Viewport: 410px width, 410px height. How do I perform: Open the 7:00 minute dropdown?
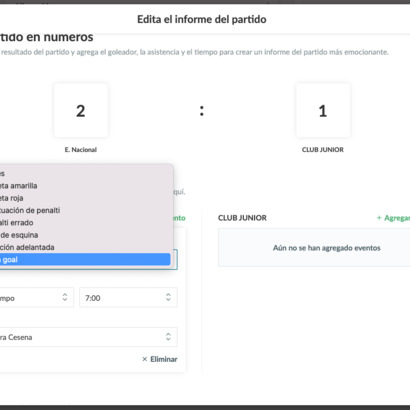128,297
